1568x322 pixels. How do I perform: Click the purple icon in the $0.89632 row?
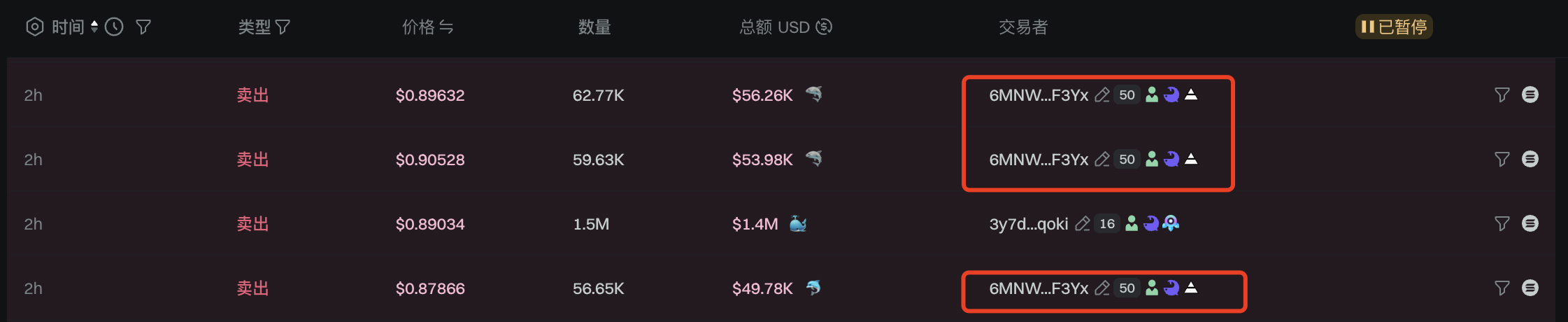pyautogui.click(x=1171, y=95)
